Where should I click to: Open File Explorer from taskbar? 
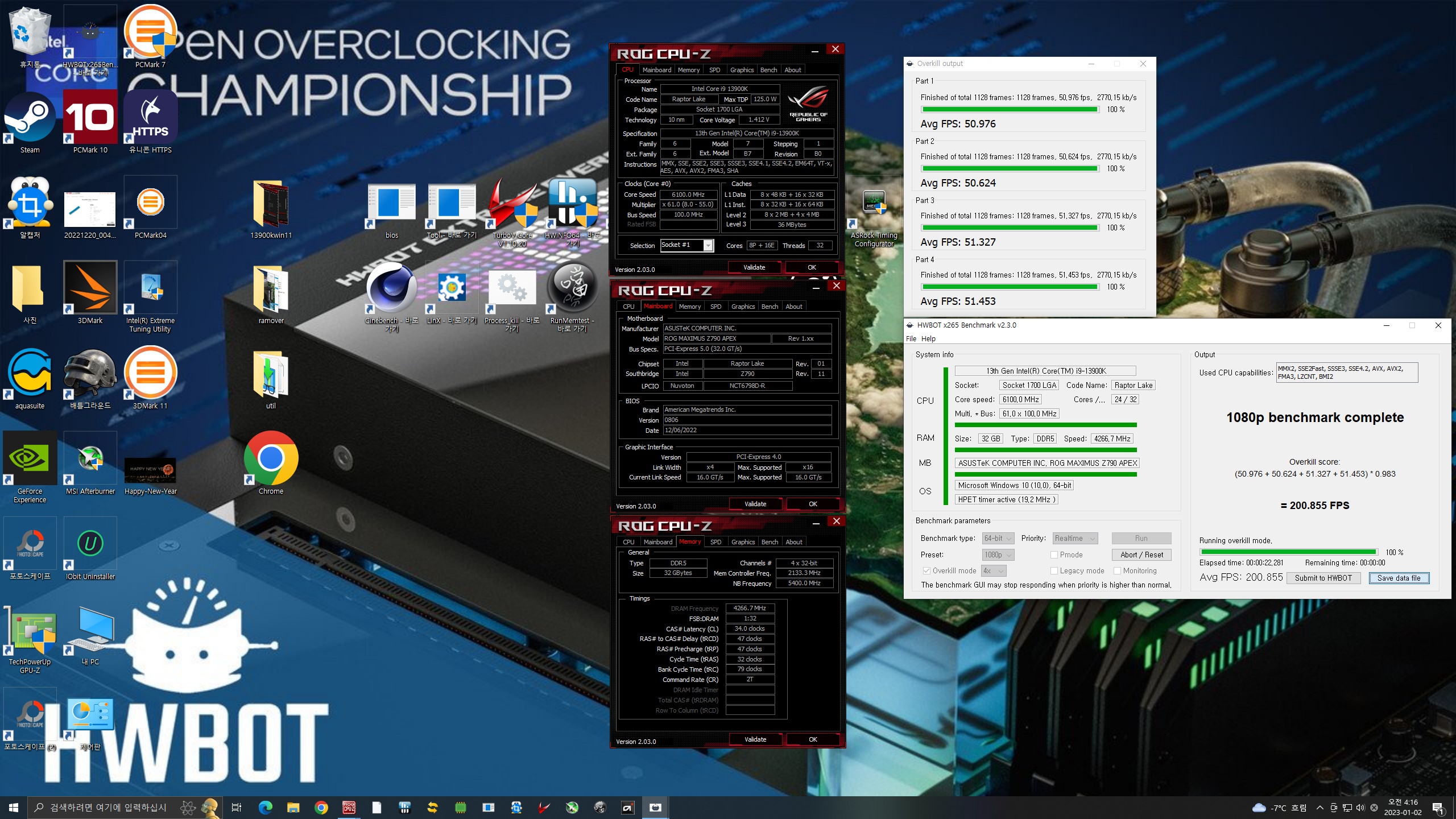[293, 807]
